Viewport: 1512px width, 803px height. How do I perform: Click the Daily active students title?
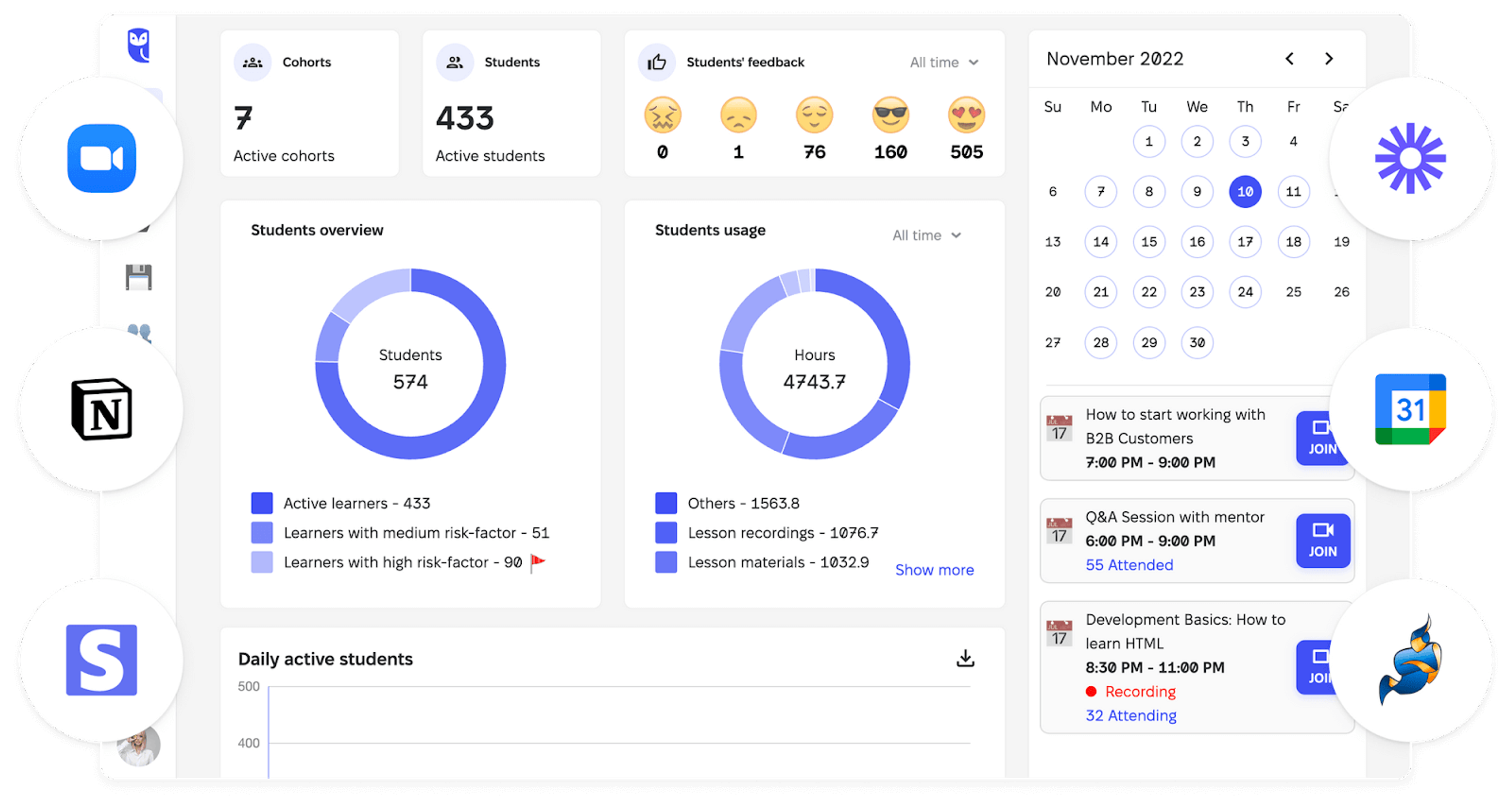[x=326, y=659]
